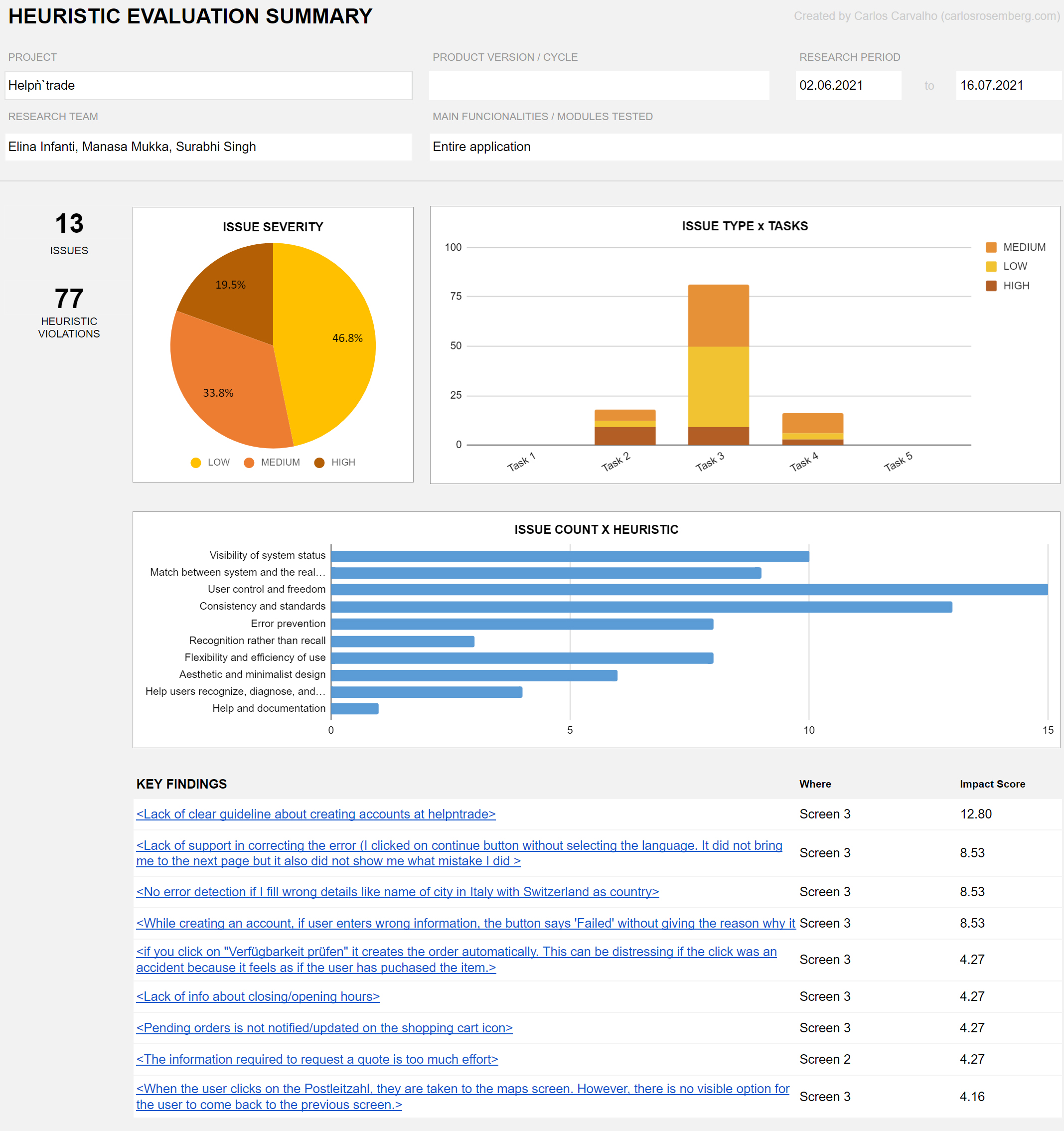This screenshot has width=1064, height=1131.
Task: Click the 'Where' column header
Action: pos(815,784)
